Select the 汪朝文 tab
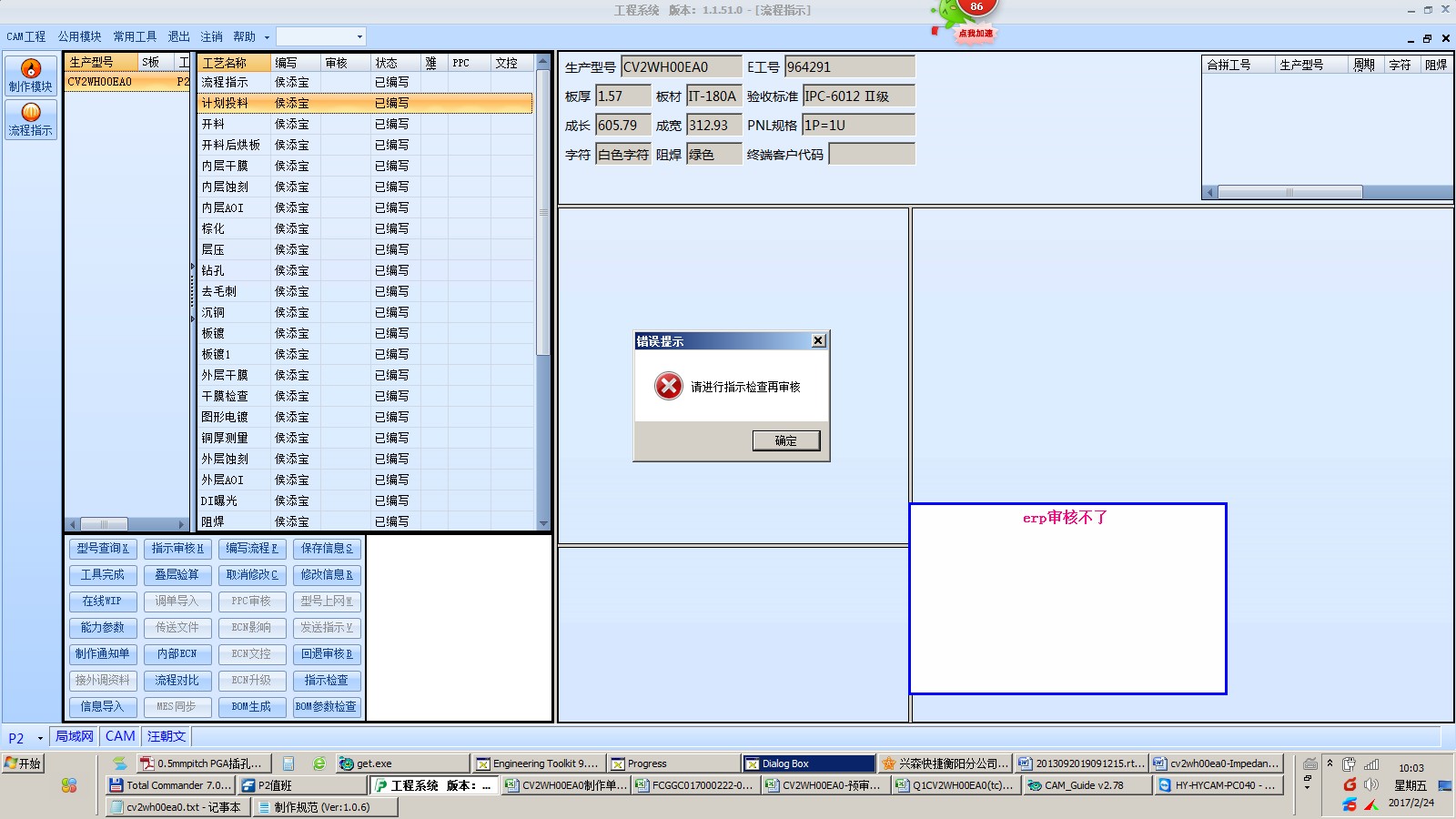 [x=167, y=736]
